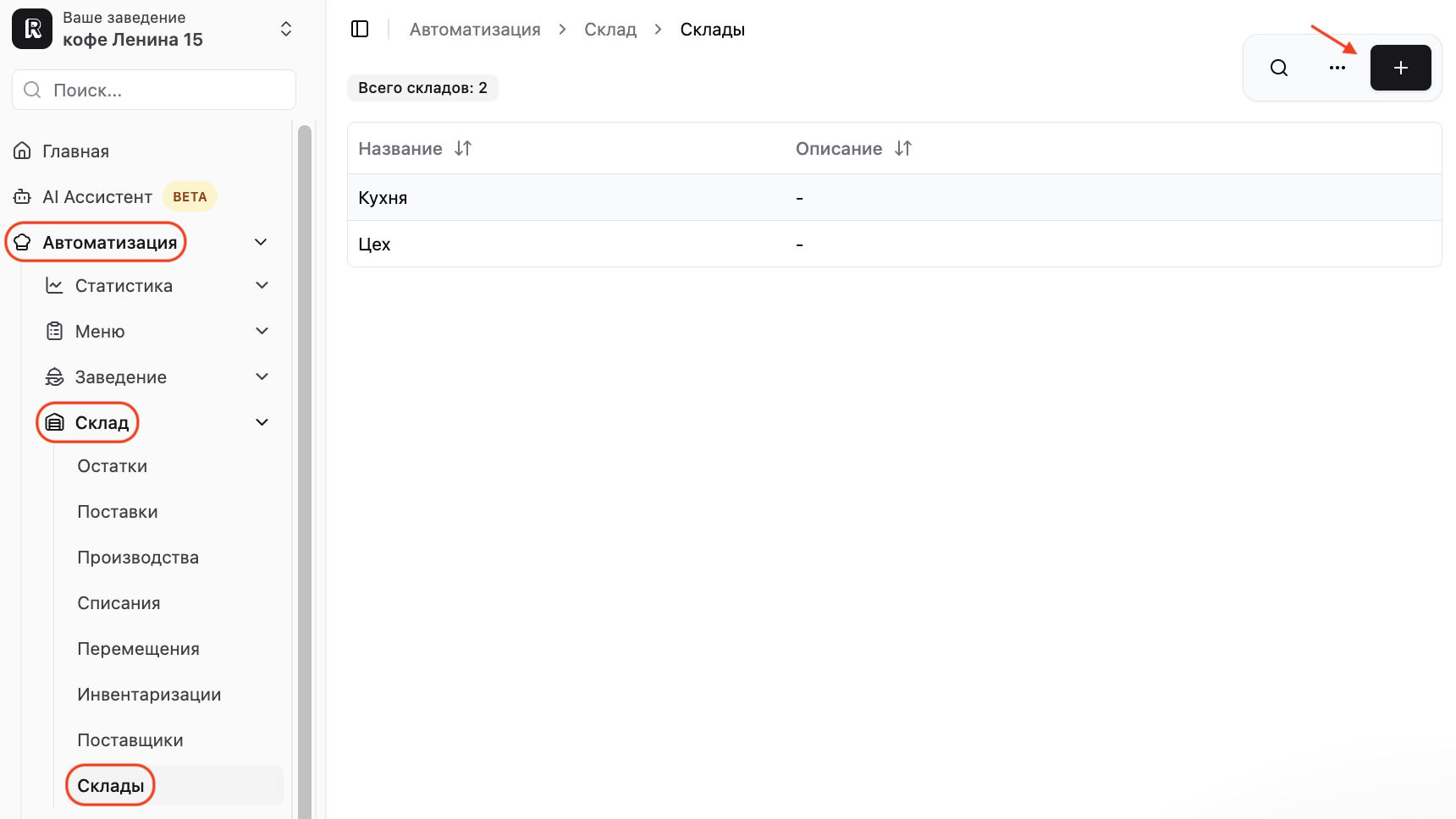The width and height of the screenshot is (1456, 819).
Task: Toggle the sidebar panel icon
Action: point(360,30)
